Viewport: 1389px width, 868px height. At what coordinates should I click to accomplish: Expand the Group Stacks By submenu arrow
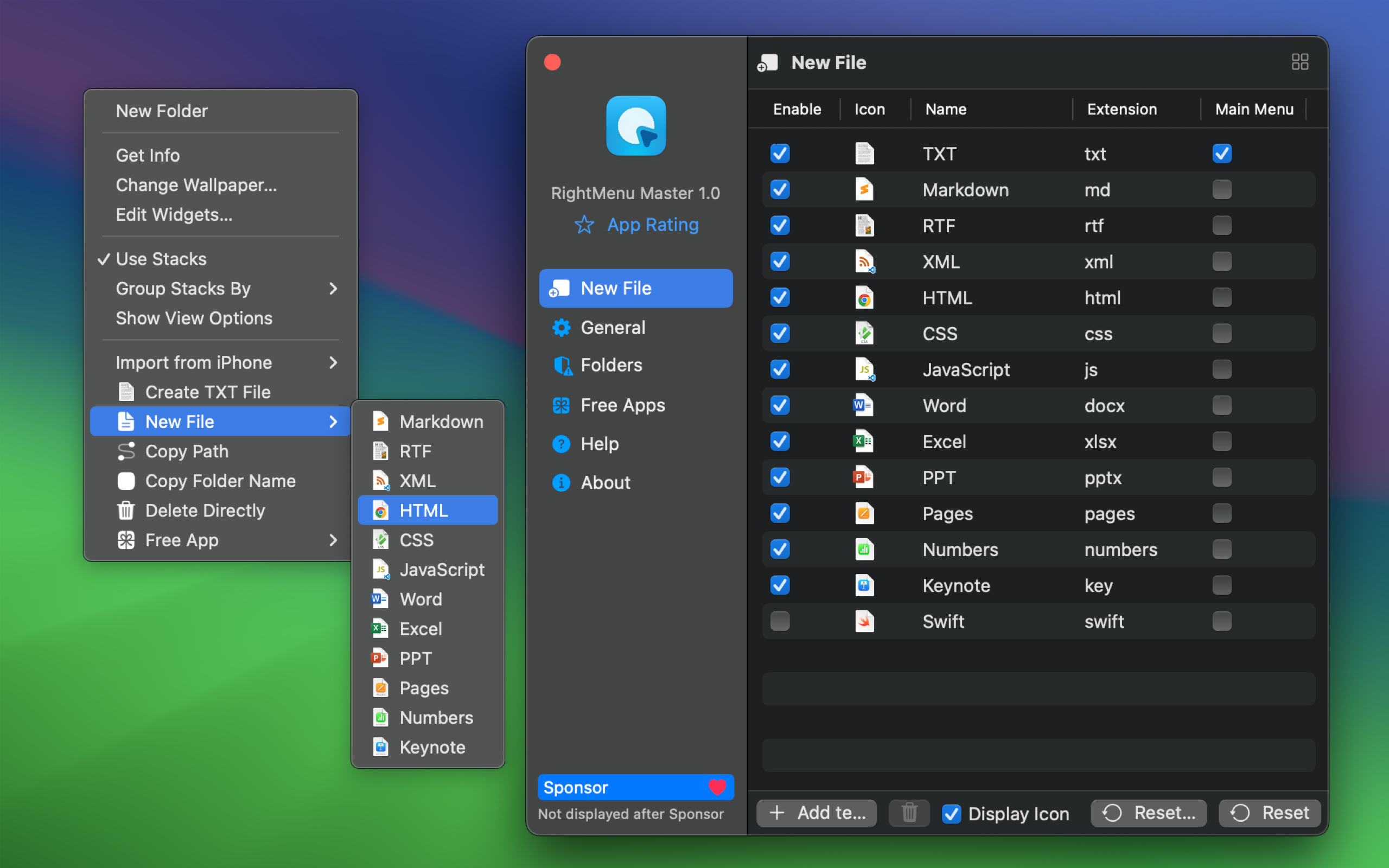pos(333,288)
